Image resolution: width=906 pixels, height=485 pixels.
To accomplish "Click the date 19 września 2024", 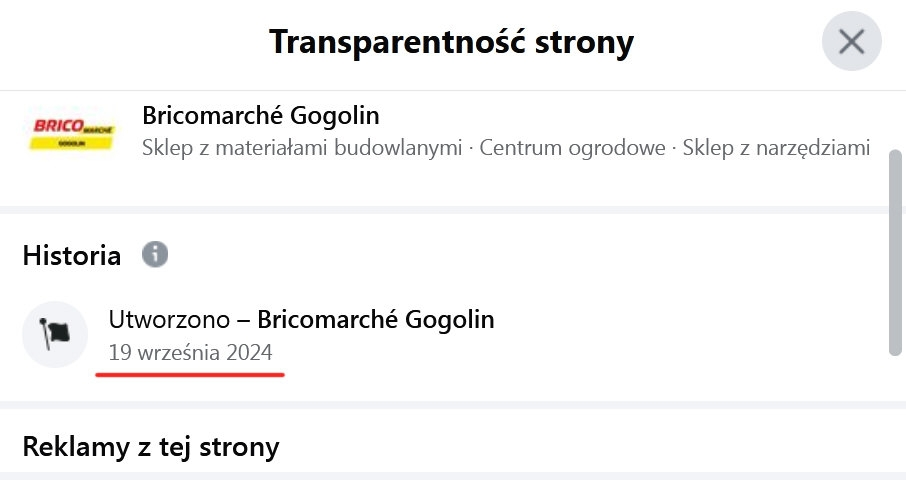I will (190, 353).
